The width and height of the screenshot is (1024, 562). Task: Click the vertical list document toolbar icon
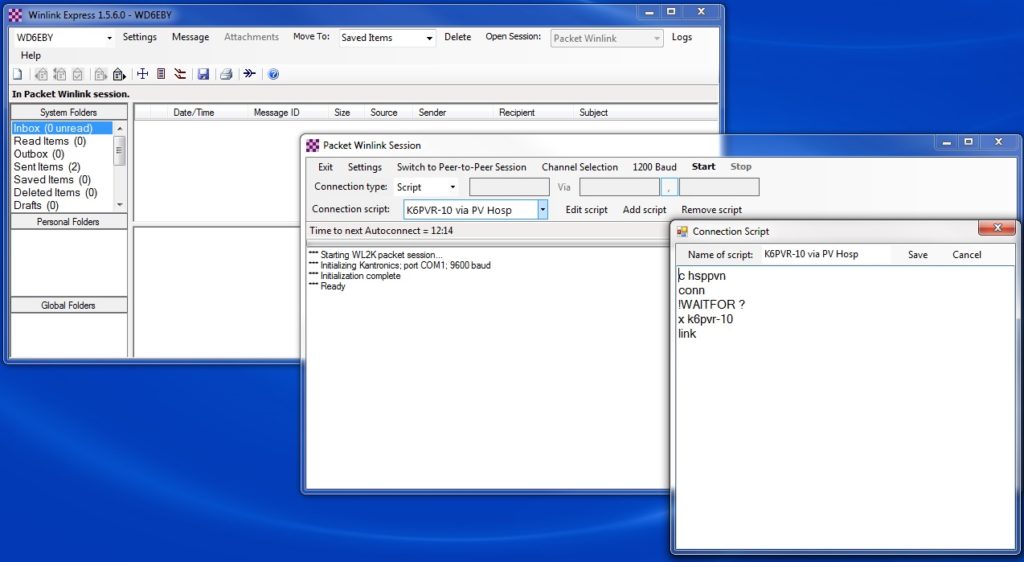coord(161,74)
